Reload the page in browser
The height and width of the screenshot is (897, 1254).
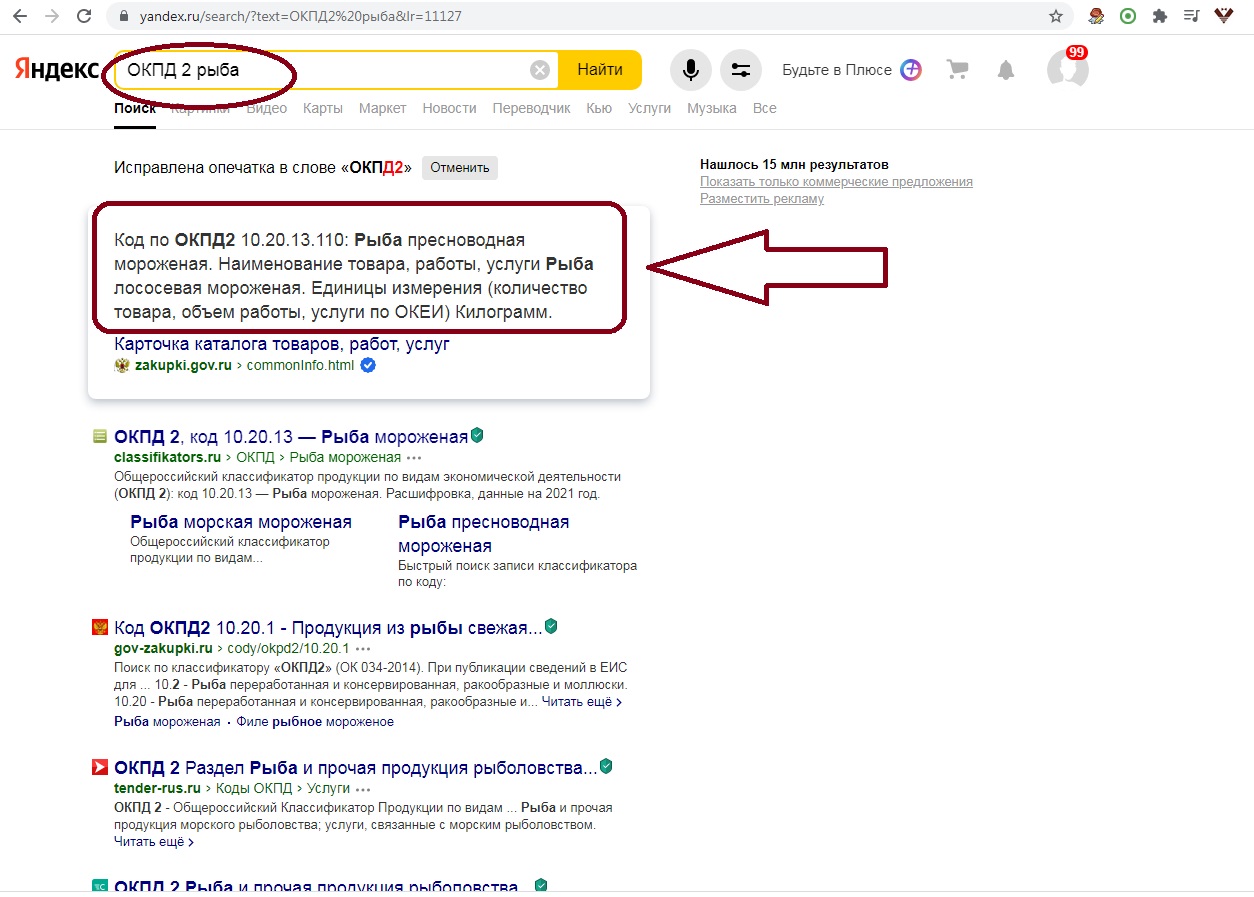pos(84,17)
